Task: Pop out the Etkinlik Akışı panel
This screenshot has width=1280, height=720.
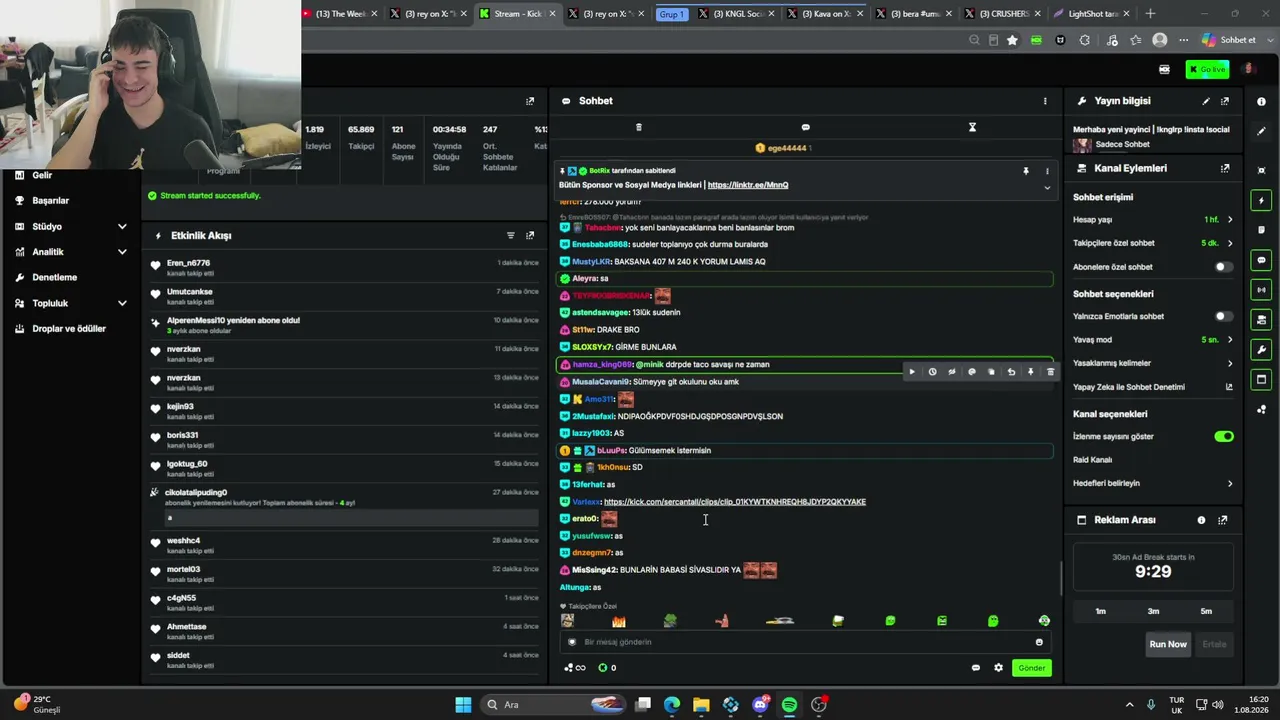Action: click(x=530, y=236)
